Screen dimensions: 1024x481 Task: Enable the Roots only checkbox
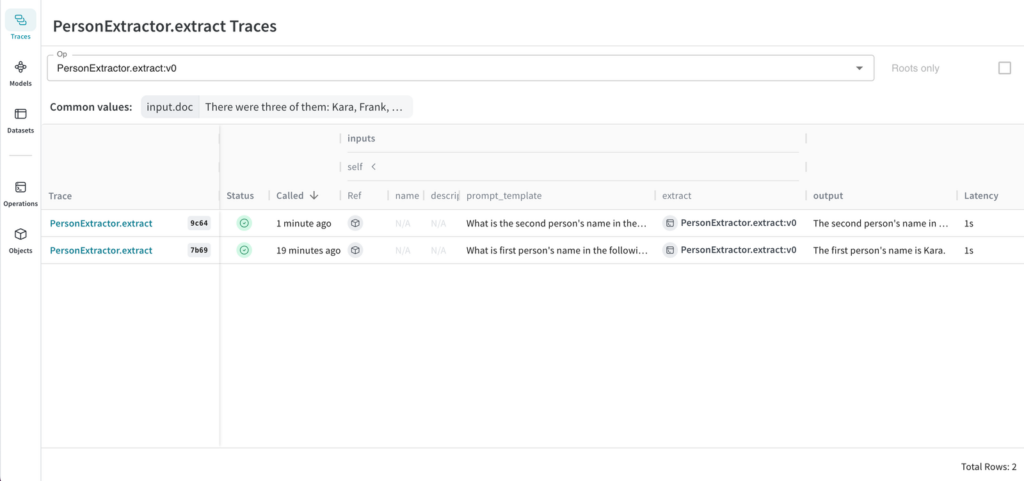(1005, 68)
